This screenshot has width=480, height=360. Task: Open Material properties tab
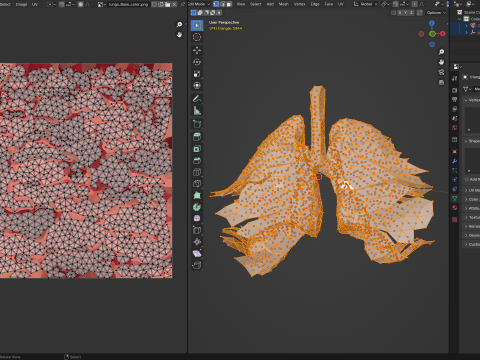[x=455, y=208]
